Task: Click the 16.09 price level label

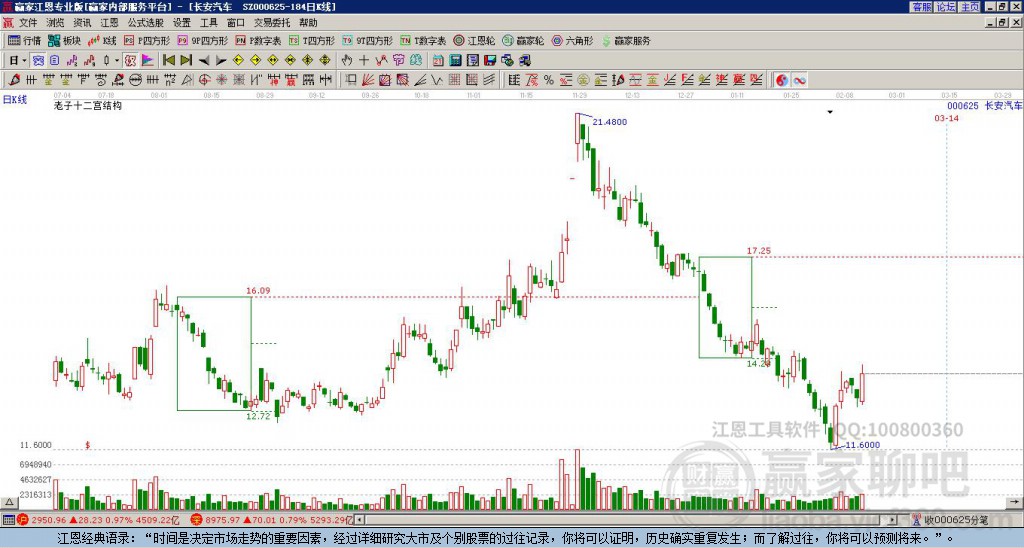Action: tap(258, 291)
